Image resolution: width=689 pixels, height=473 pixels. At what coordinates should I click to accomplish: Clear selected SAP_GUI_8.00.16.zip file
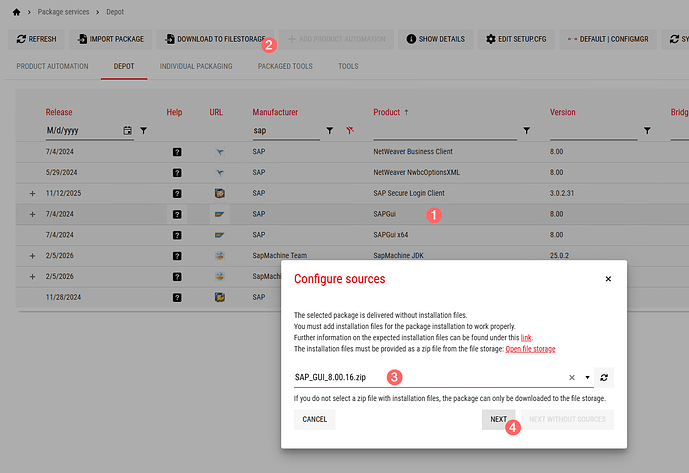(x=572, y=378)
